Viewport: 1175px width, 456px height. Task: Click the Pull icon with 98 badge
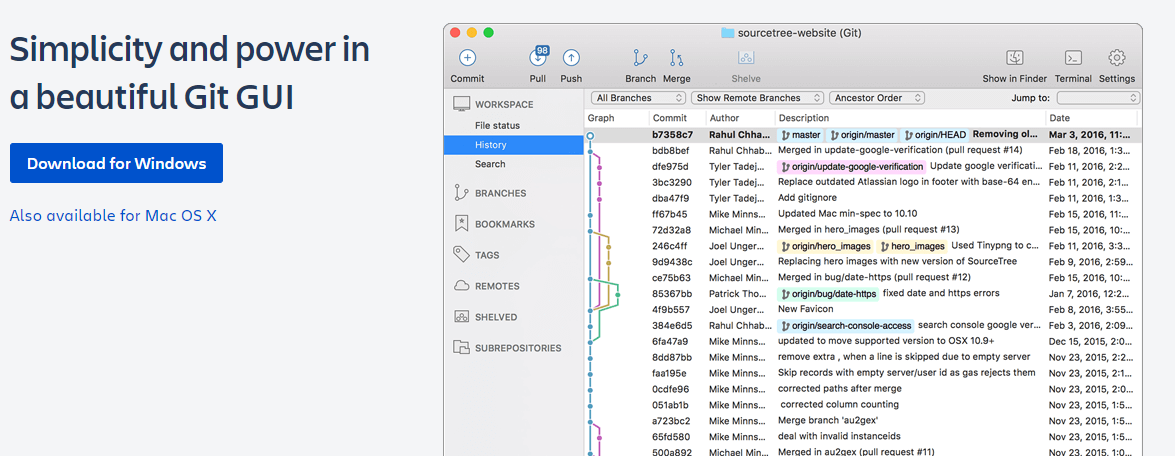click(x=538, y=57)
